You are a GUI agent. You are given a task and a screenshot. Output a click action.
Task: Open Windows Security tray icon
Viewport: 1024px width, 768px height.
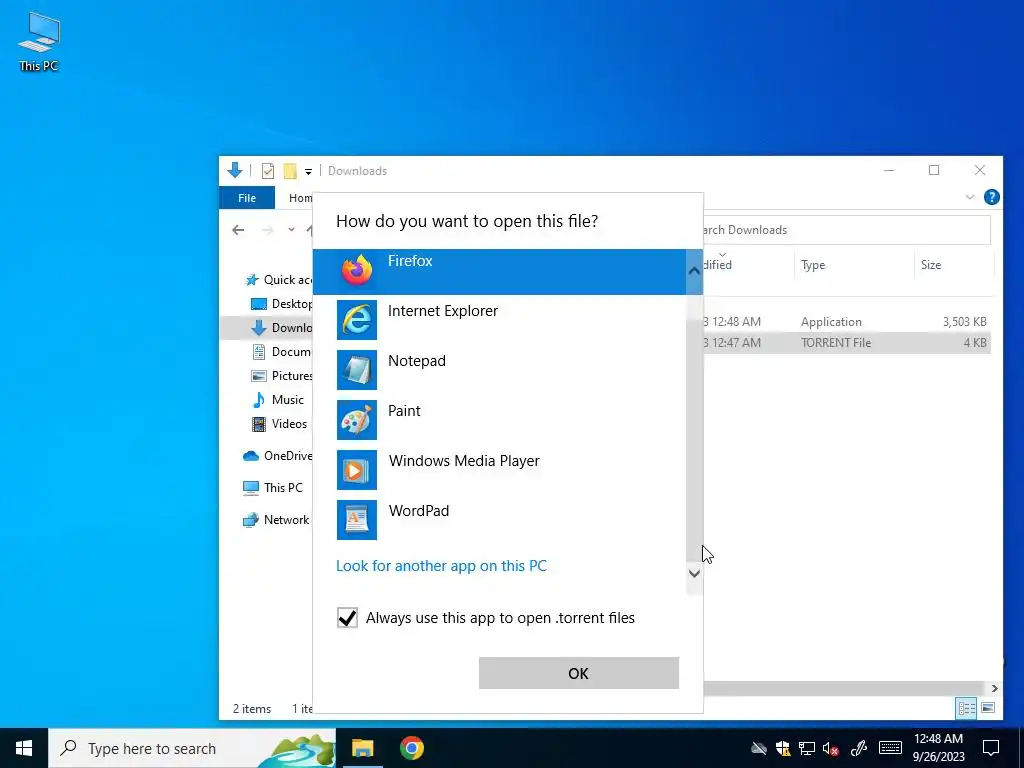coord(782,748)
